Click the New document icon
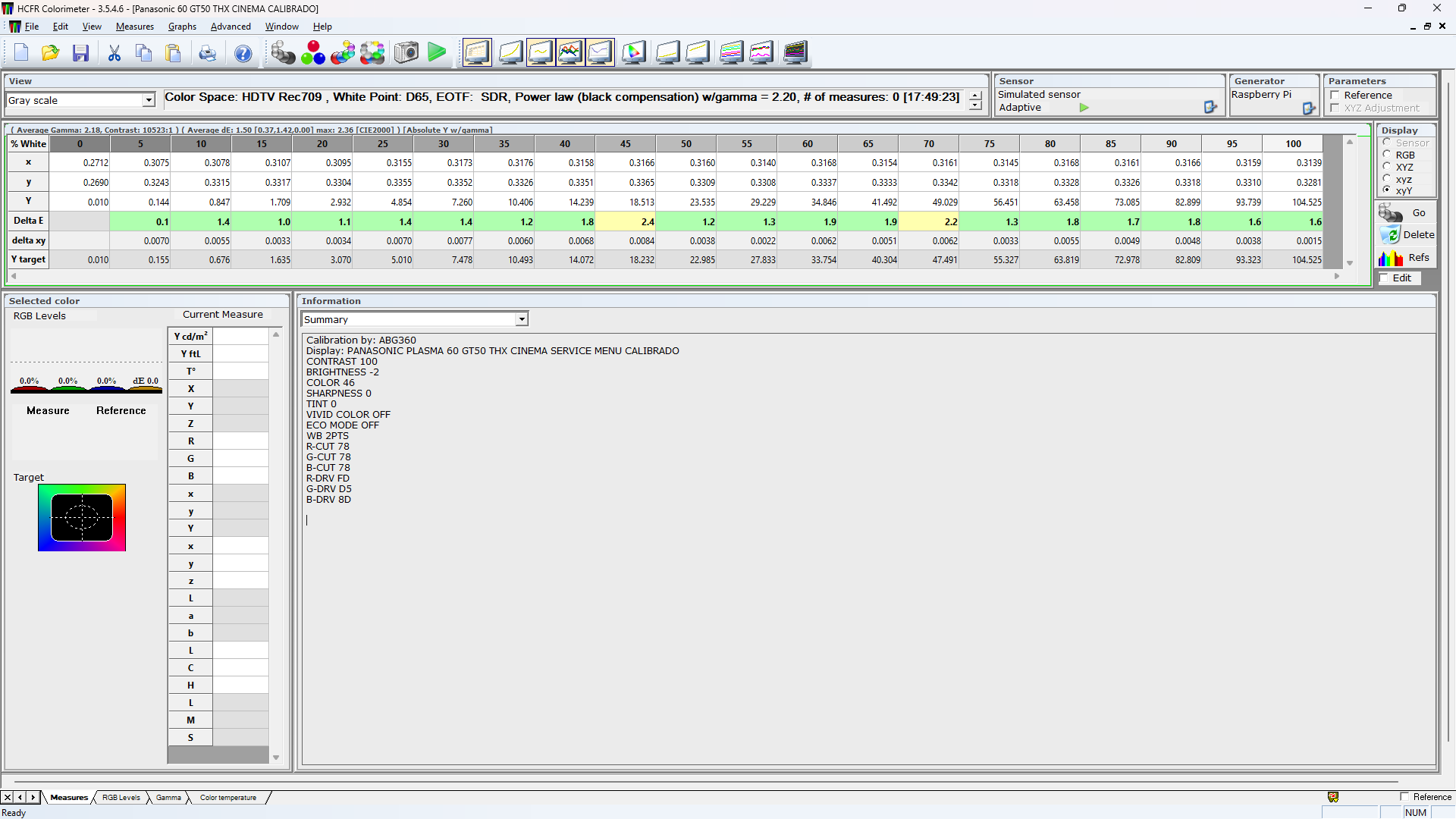Screen dimensions: 1456x819 point(20,53)
